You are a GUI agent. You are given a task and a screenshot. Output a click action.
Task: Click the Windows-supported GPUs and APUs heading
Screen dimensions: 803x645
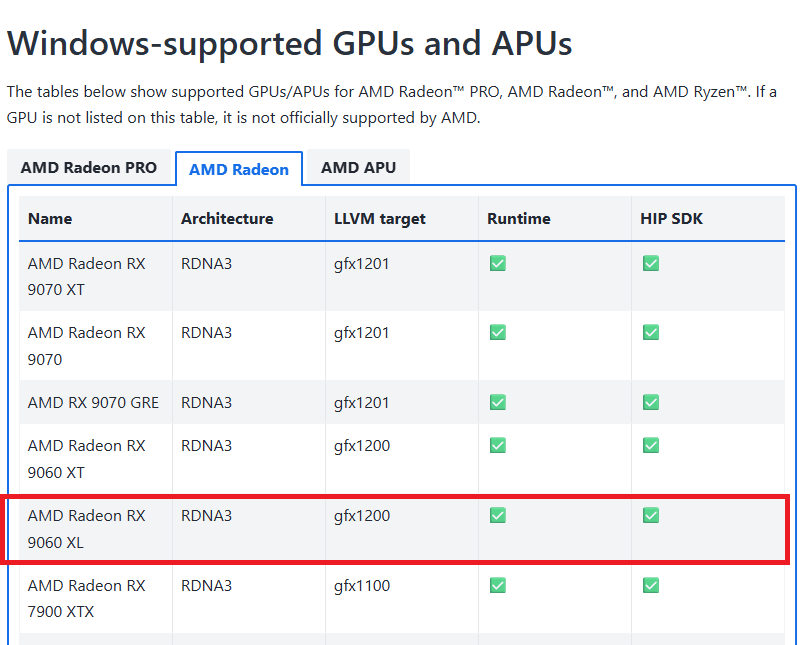tap(289, 44)
